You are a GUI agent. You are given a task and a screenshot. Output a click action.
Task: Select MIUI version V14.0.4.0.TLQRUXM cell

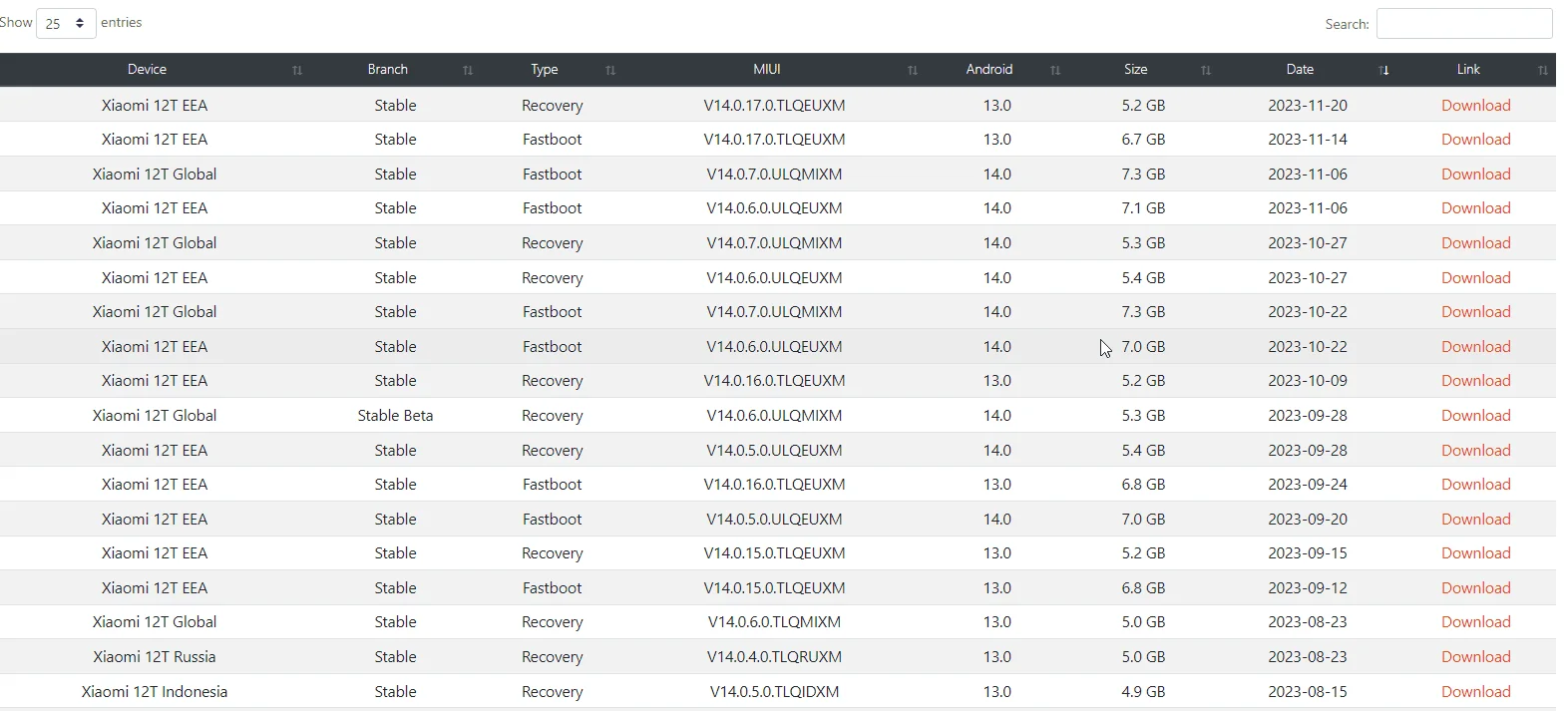774,656
